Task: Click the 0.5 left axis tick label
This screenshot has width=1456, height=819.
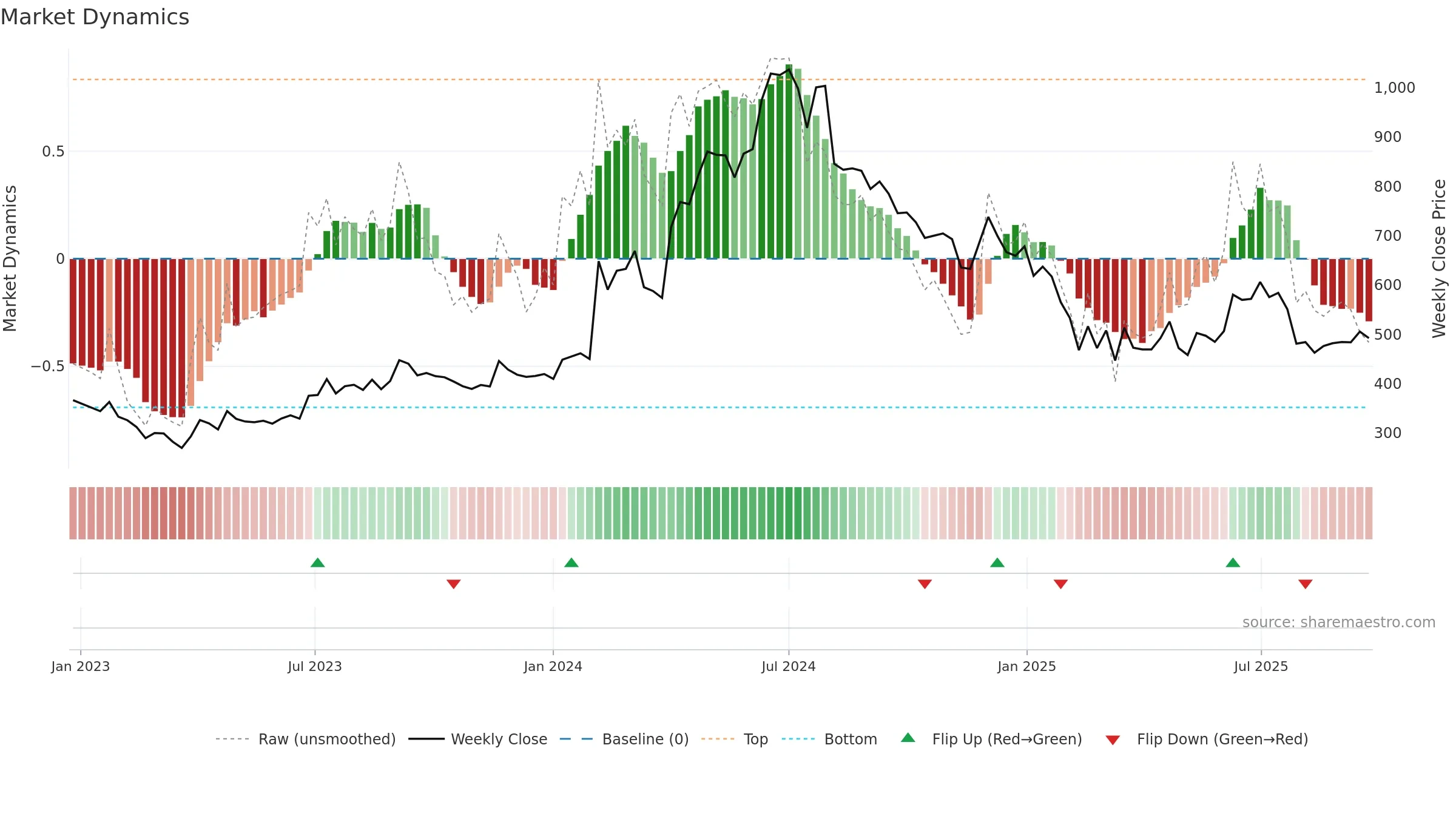Action: pyautogui.click(x=53, y=151)
